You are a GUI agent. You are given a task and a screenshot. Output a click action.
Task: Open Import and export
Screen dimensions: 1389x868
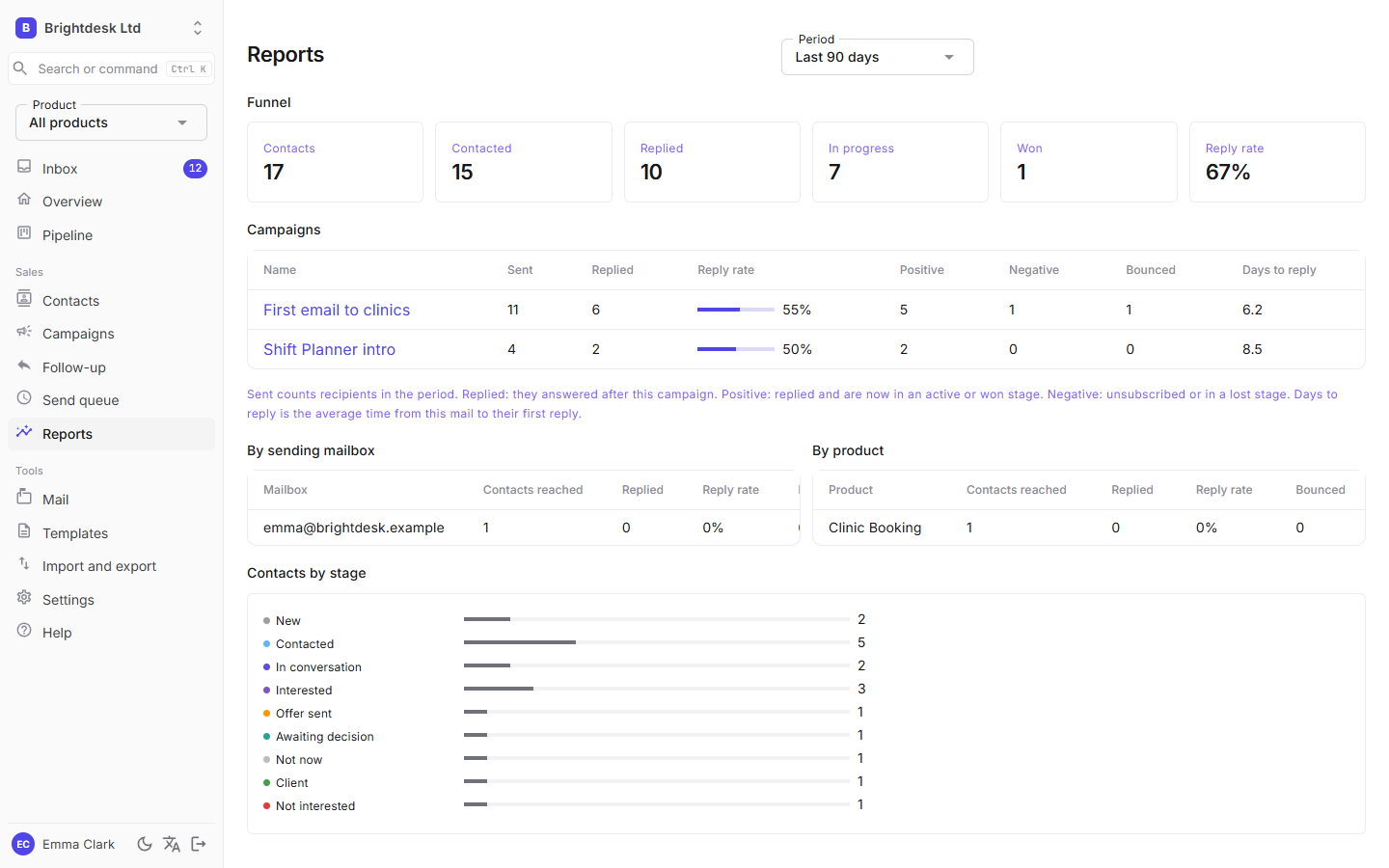[x=111, y=566]
